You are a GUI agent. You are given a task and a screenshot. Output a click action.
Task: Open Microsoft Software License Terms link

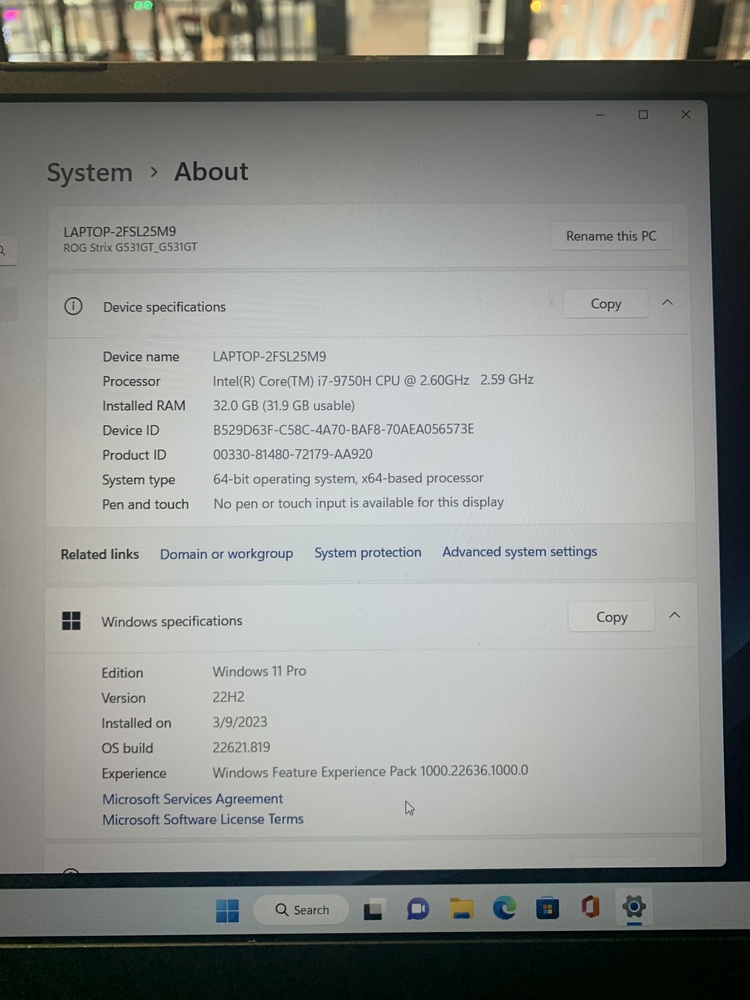click(203, 819)
